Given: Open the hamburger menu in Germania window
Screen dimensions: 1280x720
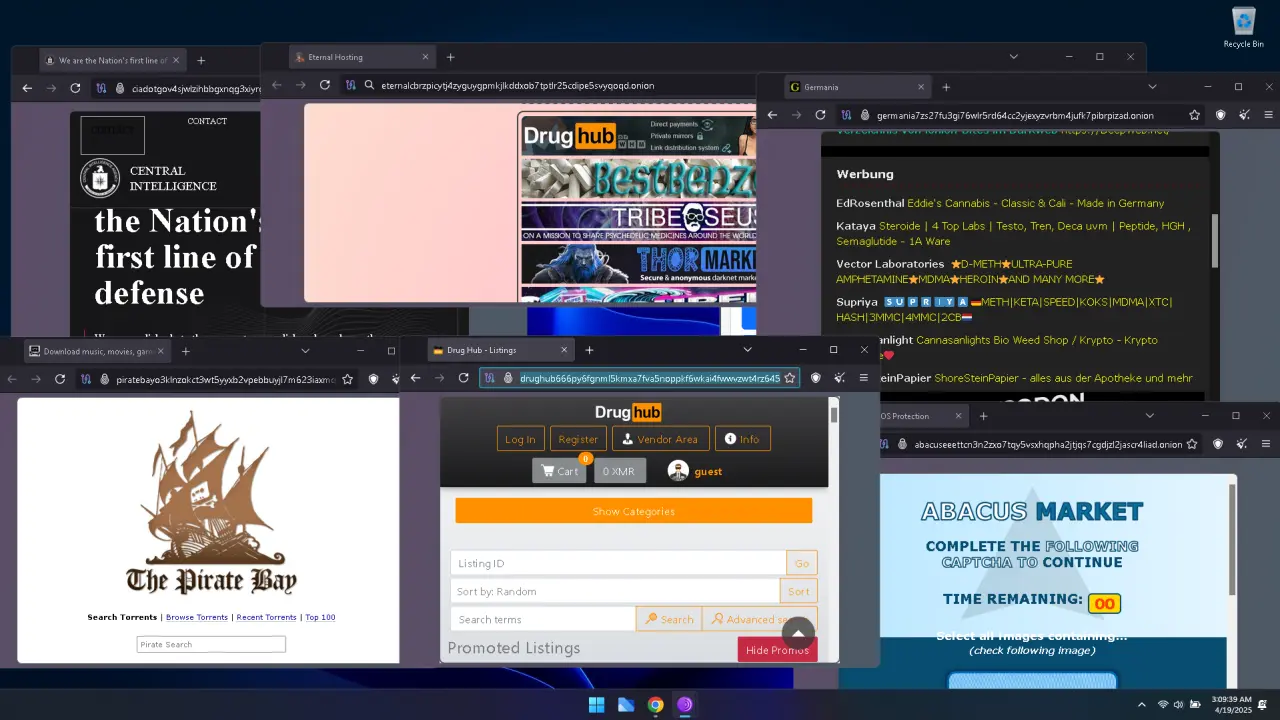Looking at the screenshot, I should (x=1269, y=115).
